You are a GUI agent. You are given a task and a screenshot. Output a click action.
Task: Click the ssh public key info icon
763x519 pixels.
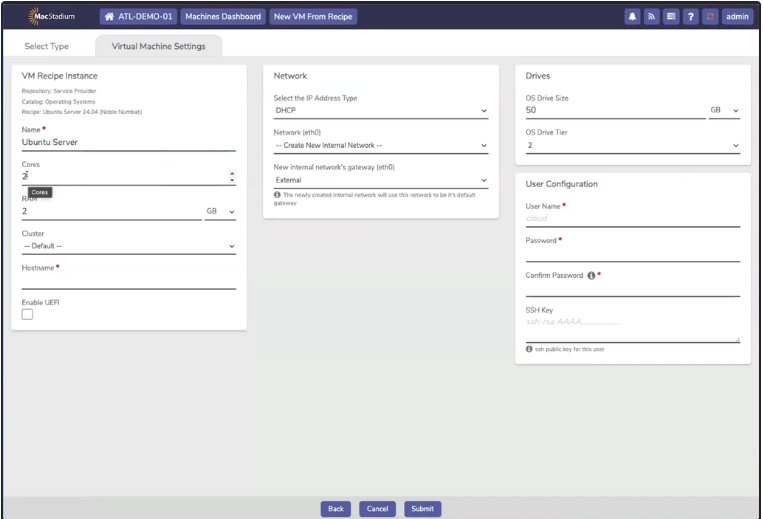pyautogui.click(x=529, y=349)
